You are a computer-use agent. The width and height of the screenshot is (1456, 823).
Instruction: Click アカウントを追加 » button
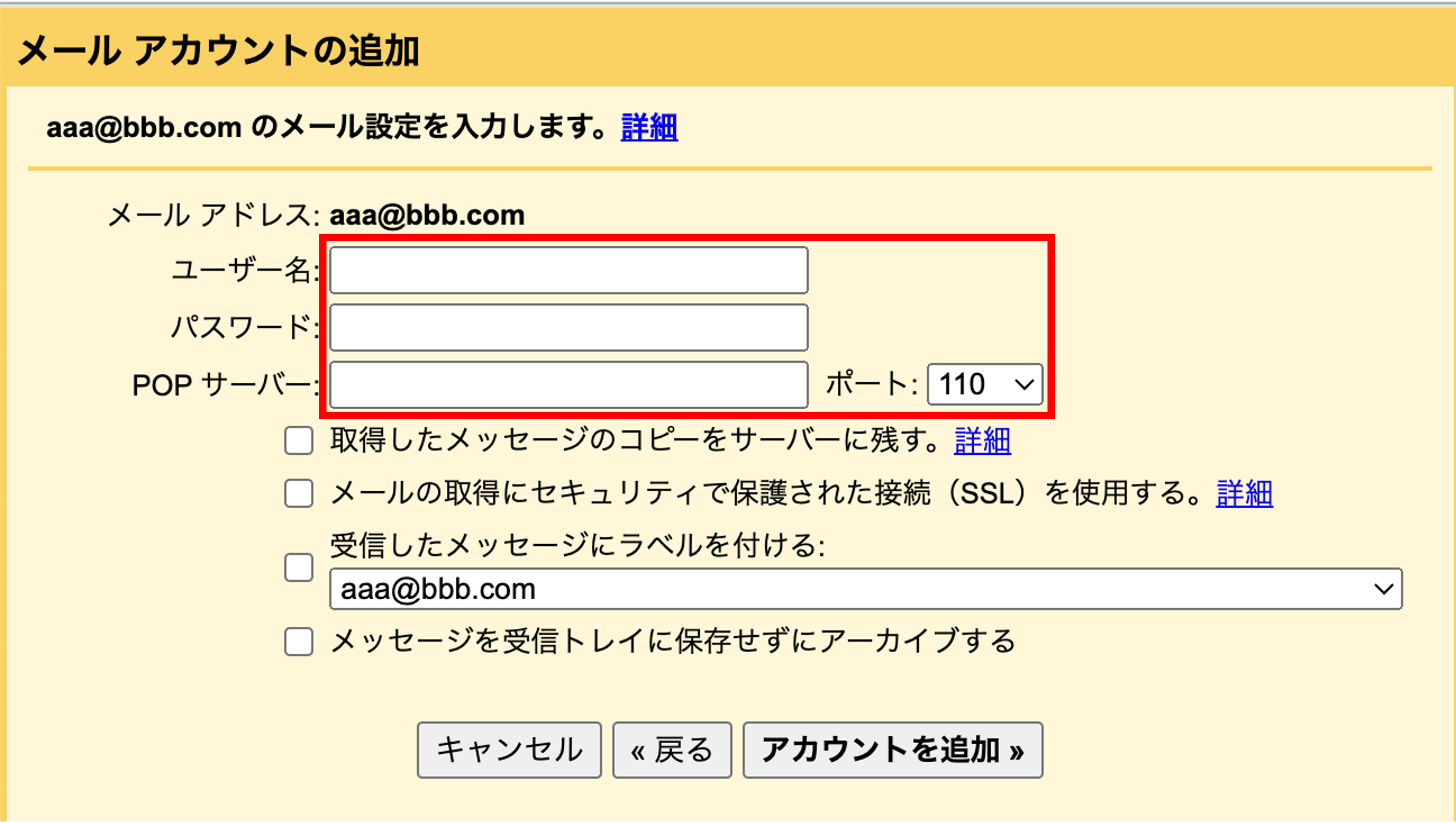coord(892,750)
